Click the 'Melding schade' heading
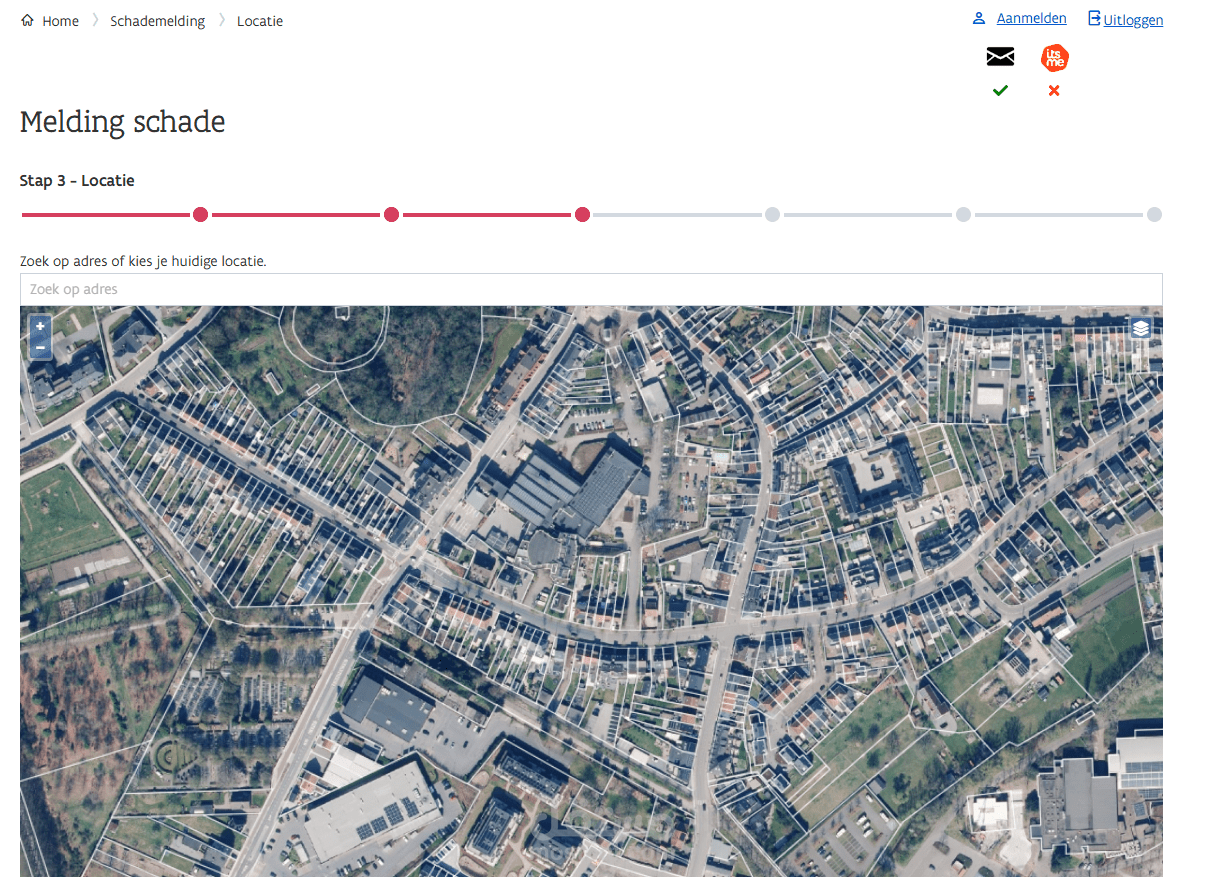 pos(122,122)
